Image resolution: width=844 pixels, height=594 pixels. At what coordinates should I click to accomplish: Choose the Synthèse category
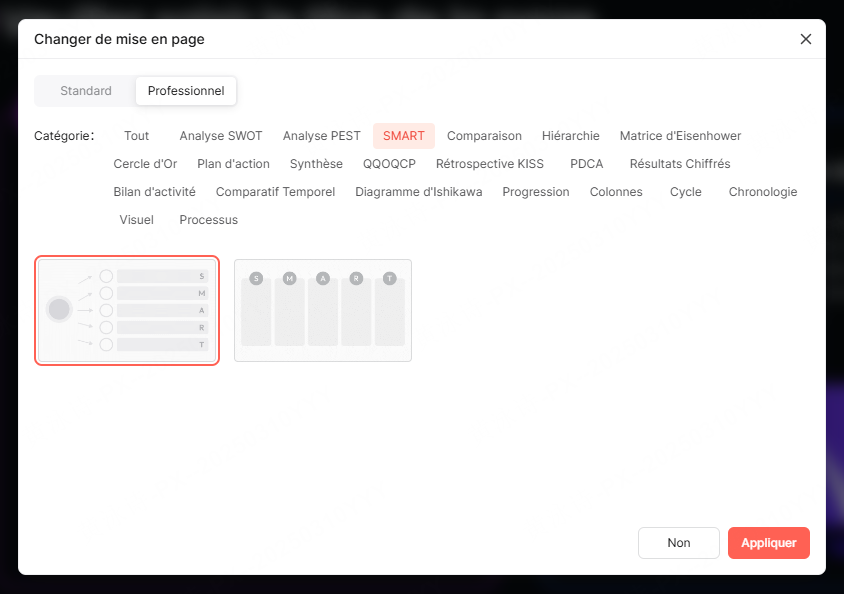[x=316, y=164]
